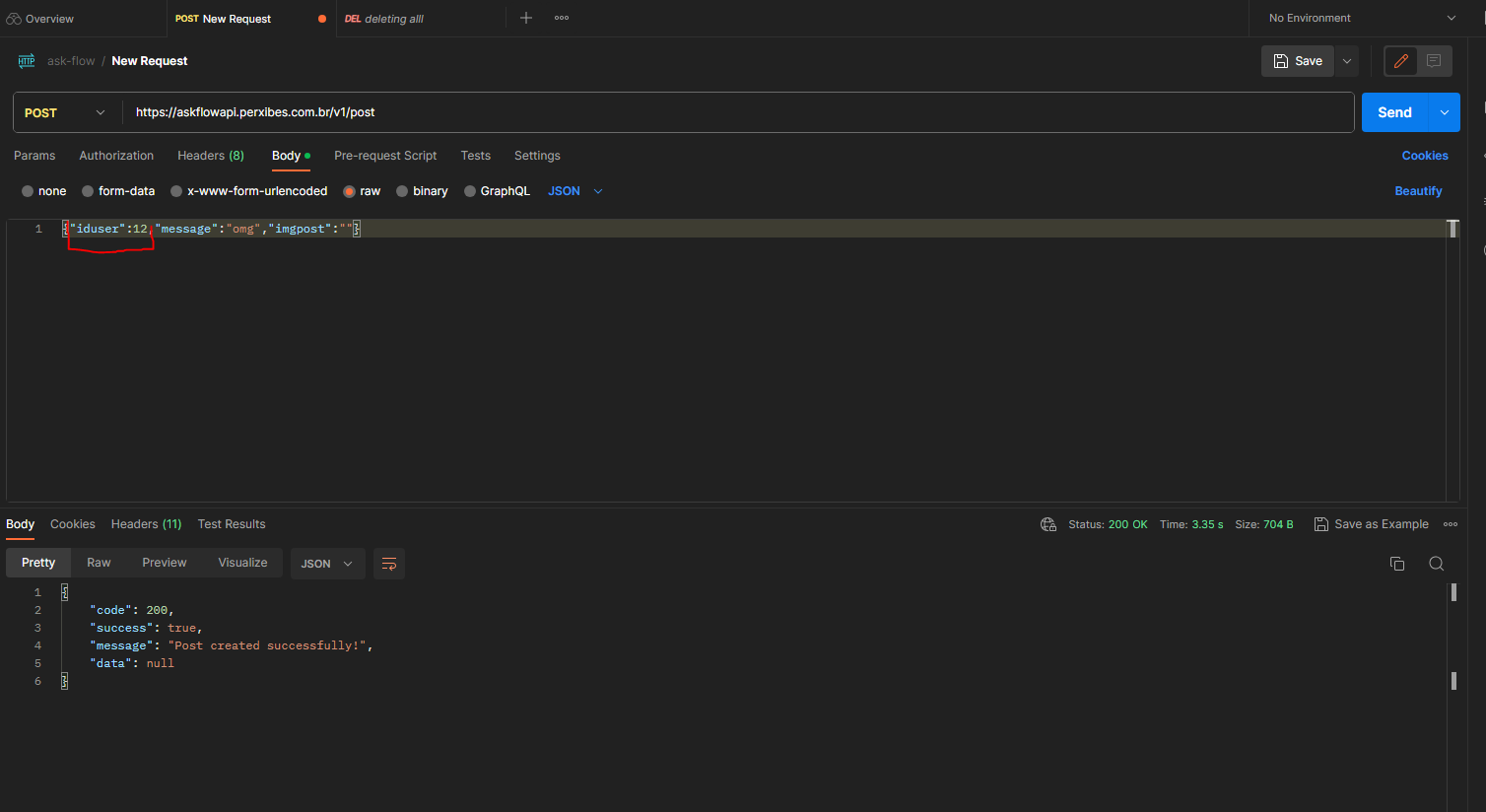Expand the No Environment selector
This screenshot has width=1486, height=812.
(x=1361, y=18)
